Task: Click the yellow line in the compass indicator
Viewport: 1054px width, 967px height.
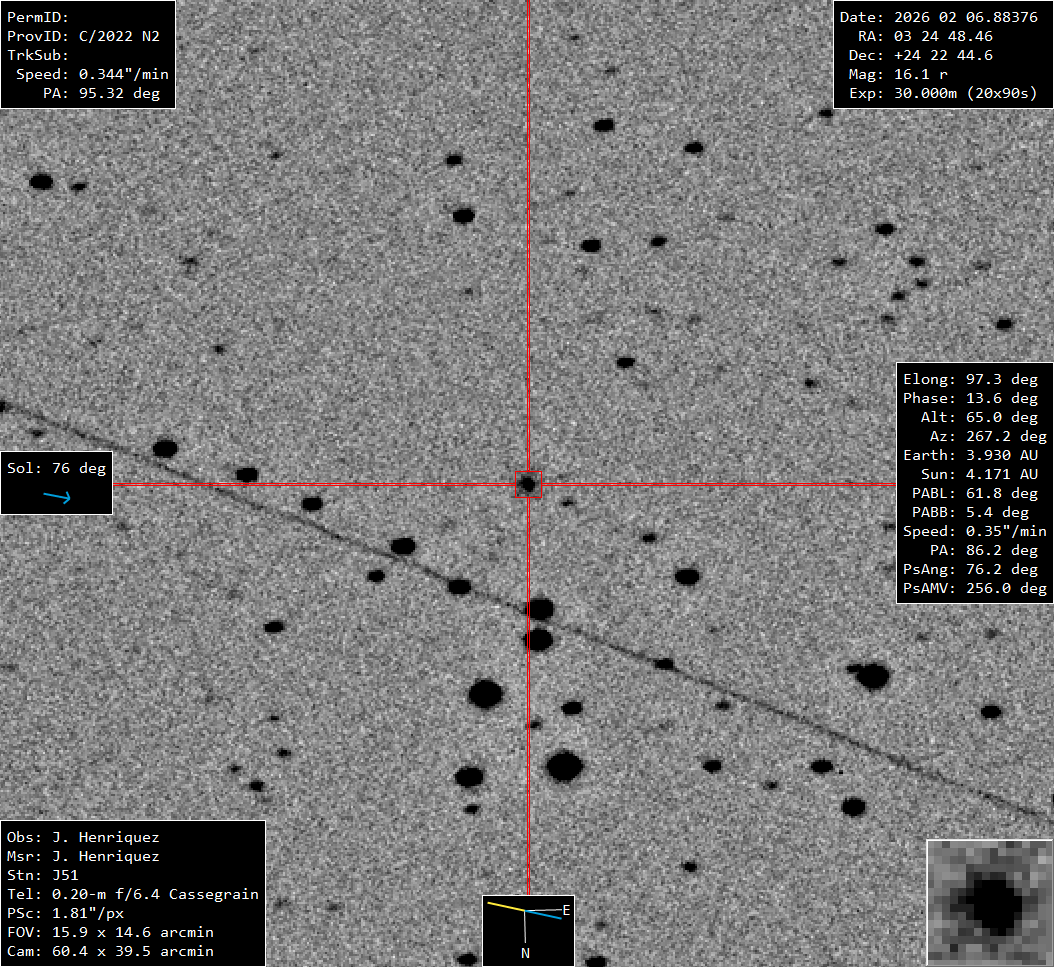Action: [505, 907]
